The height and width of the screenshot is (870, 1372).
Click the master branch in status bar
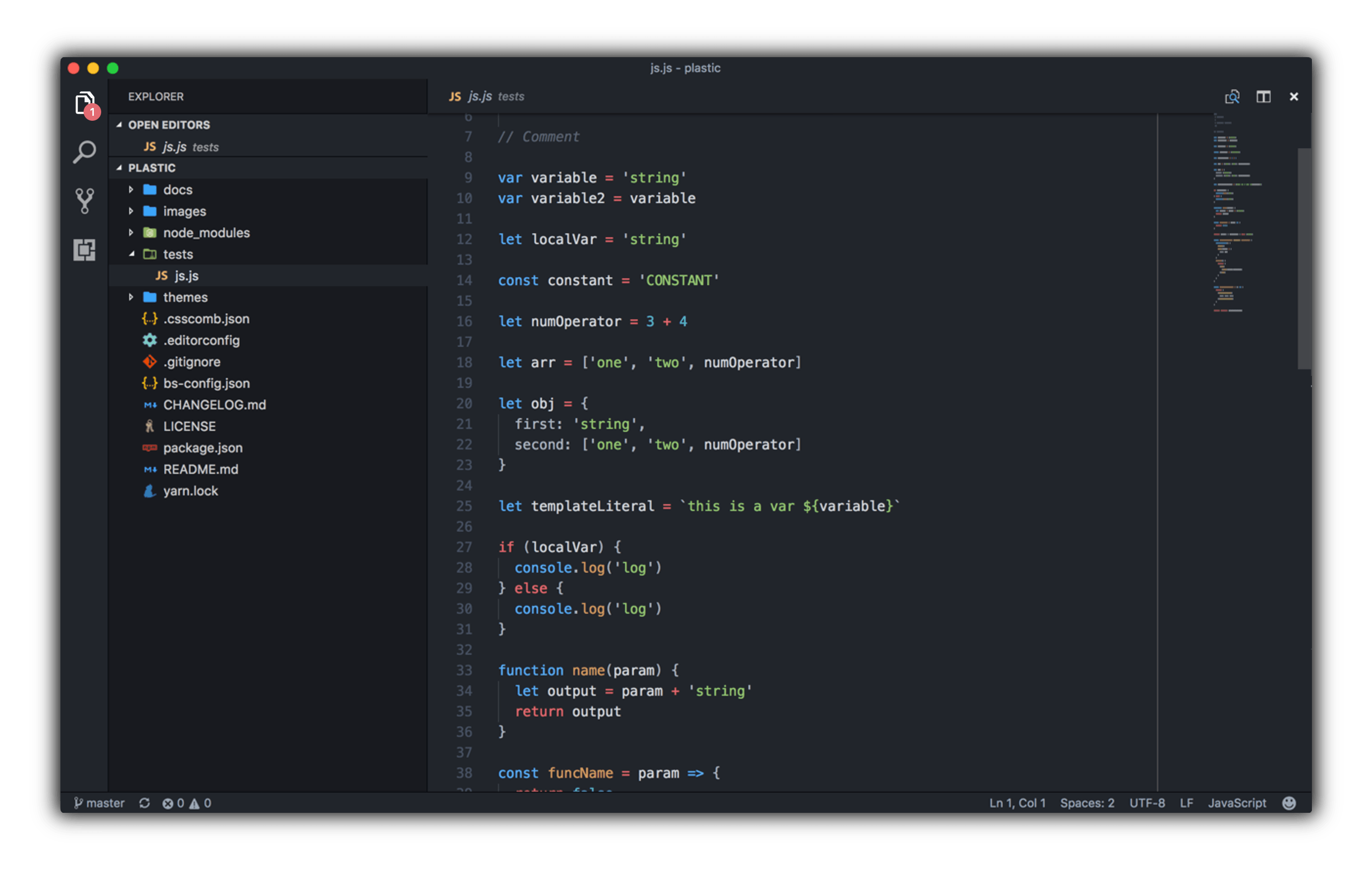click(99, 803)
